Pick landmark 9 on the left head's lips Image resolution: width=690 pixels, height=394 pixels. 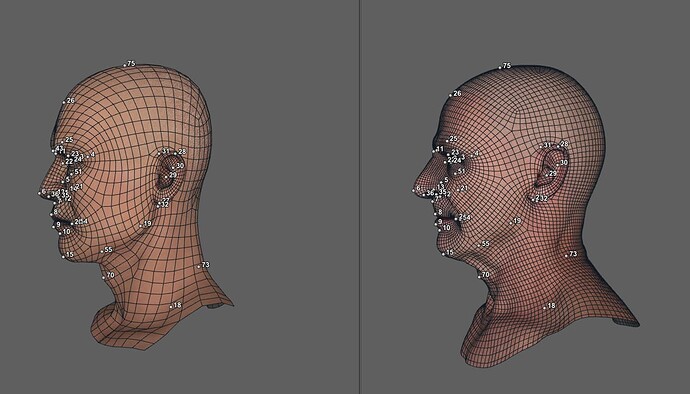click(x=53, y=226)
